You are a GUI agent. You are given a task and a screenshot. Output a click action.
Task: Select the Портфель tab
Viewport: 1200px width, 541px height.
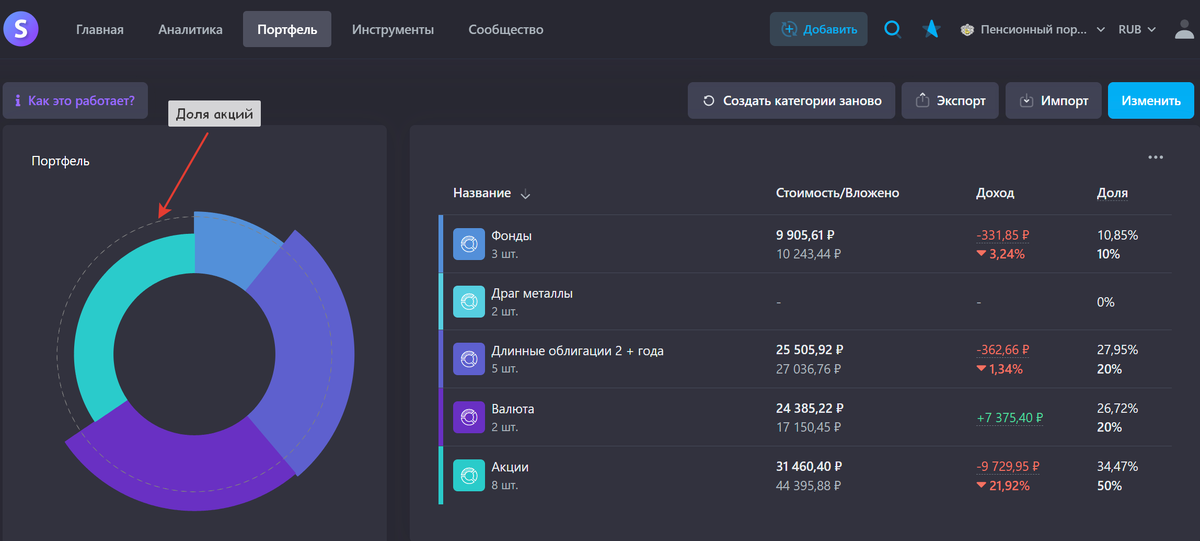(x=287, y=29)
